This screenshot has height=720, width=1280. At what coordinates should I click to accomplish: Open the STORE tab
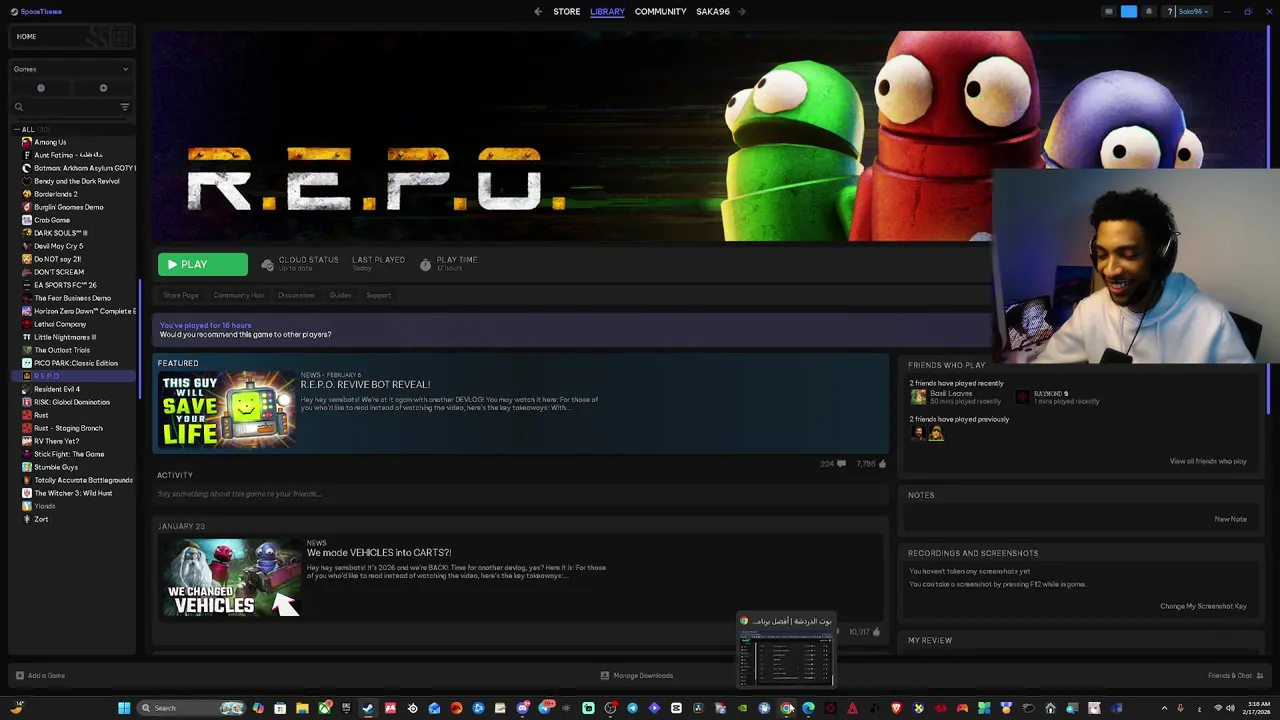567,12
